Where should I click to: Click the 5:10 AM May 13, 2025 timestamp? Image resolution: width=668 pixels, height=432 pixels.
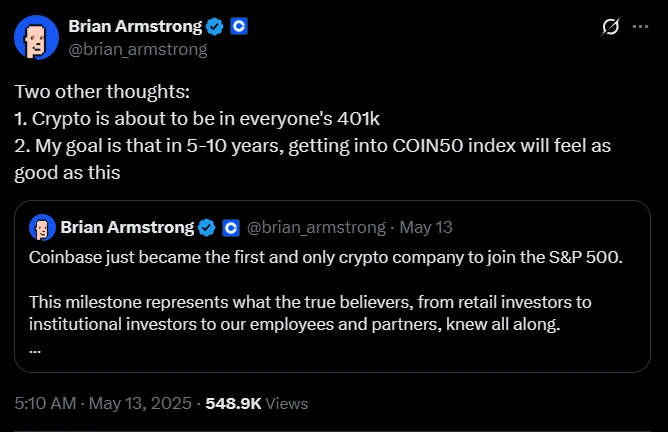pyautogui.click(x=103, y=403)
